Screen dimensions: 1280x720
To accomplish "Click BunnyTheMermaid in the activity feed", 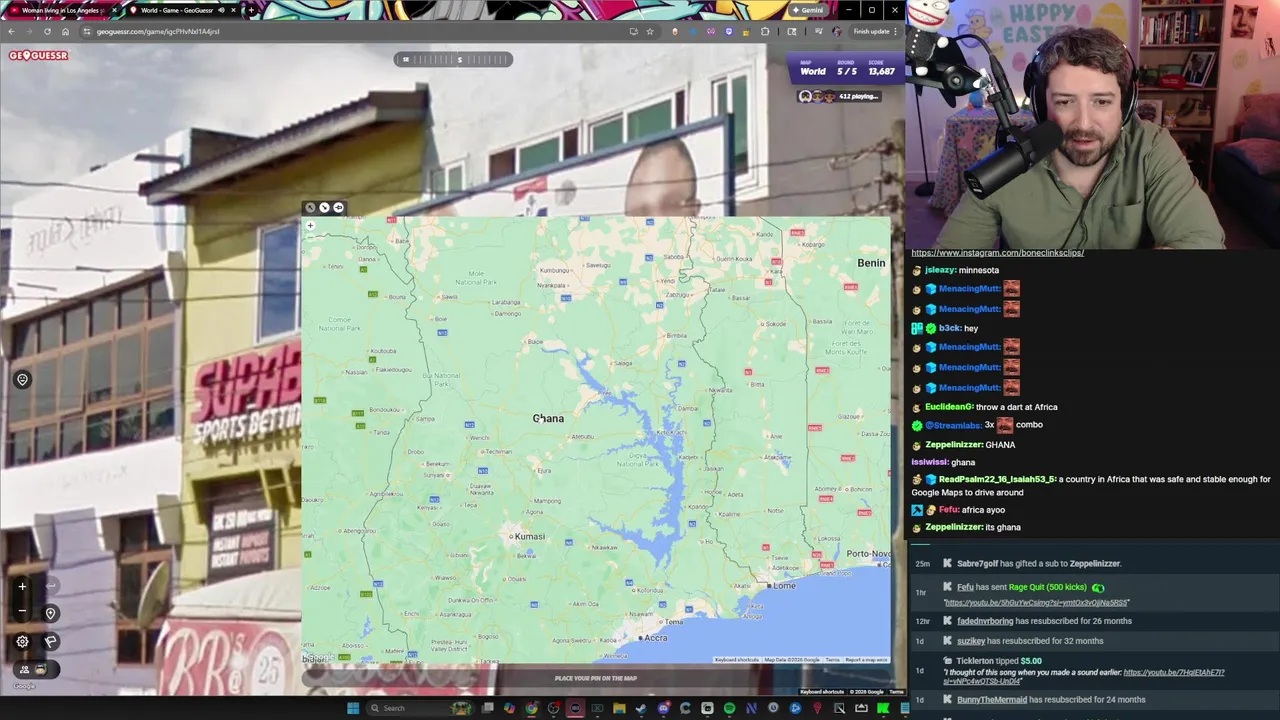I will click(x=992, y=699).
